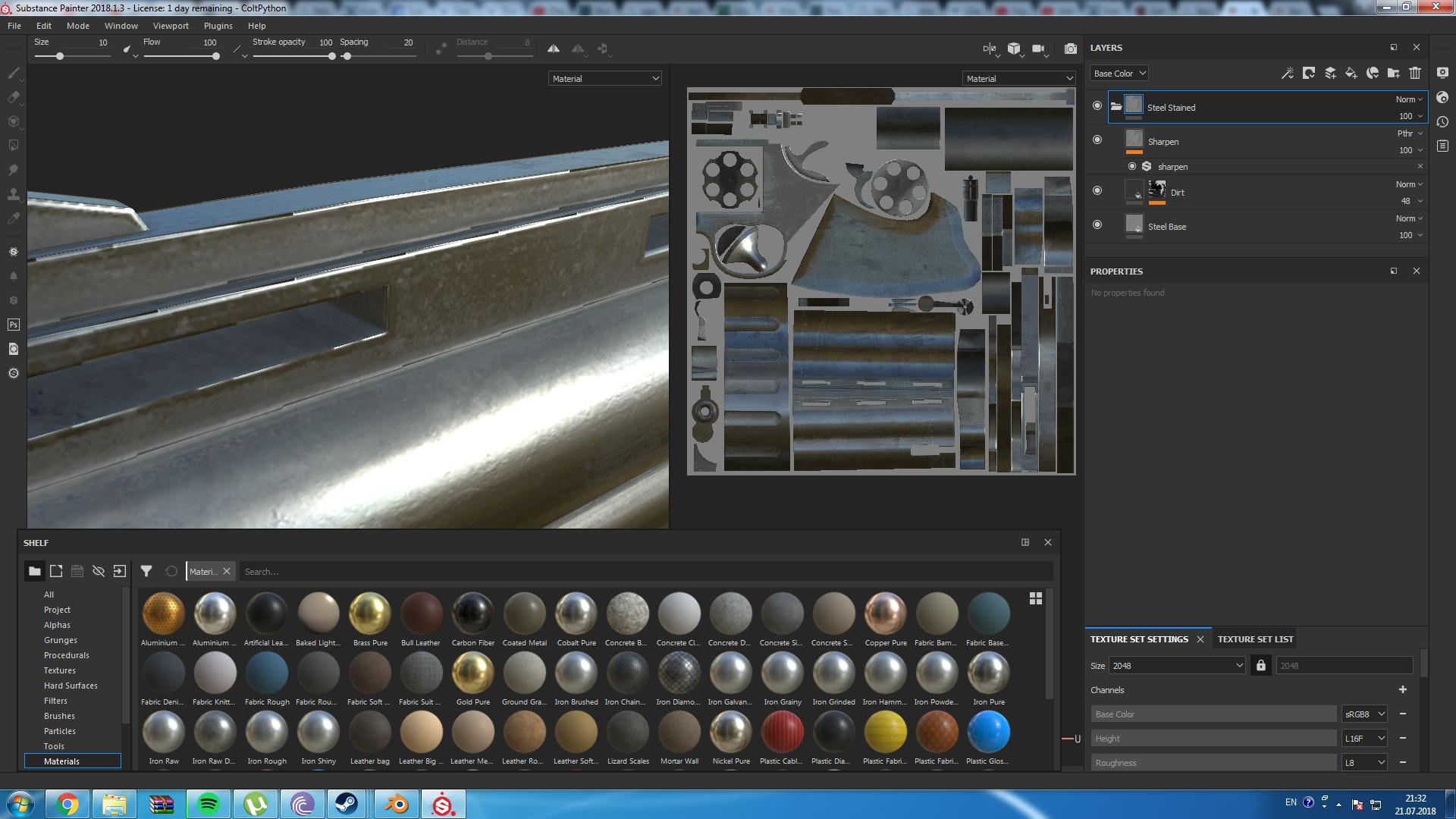The height and width of the screenshot is (819, 1456).
Task: Change viewport shading from Material dropdown
Action: click(x=604, y=78)
